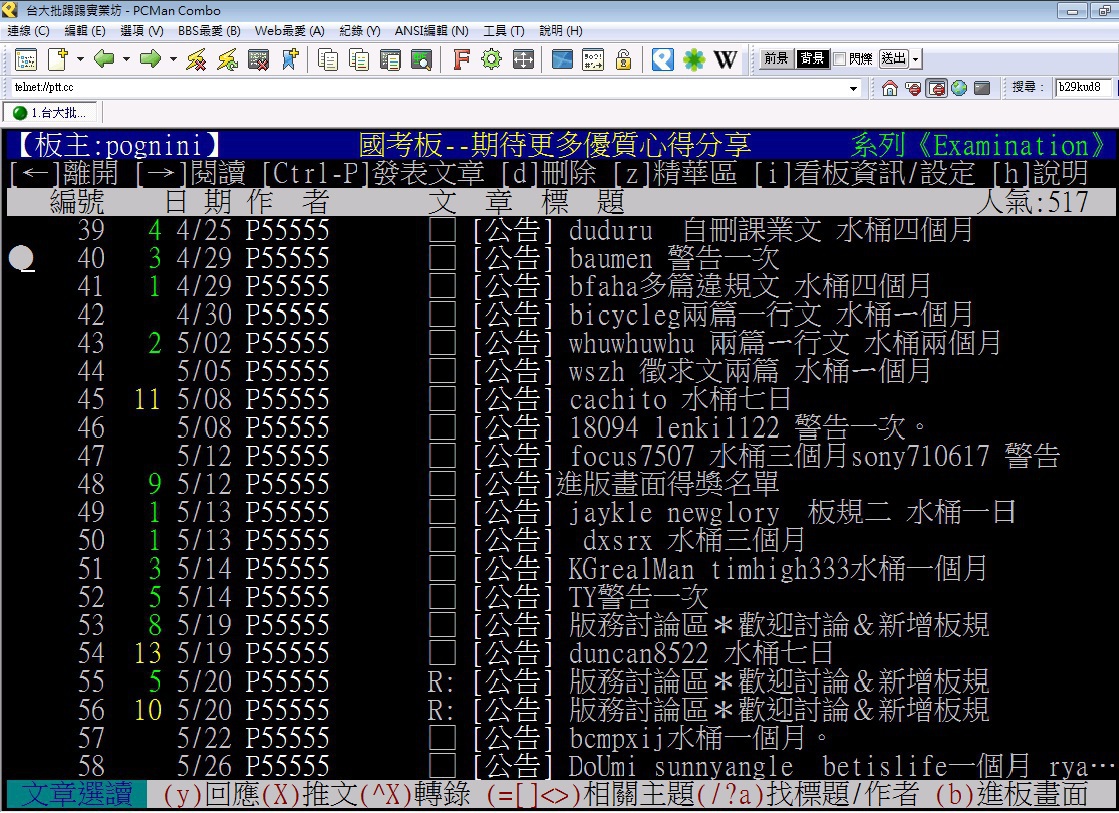
Task: Open the 連線 (C) menu
Action: click(x=29, y=31)
